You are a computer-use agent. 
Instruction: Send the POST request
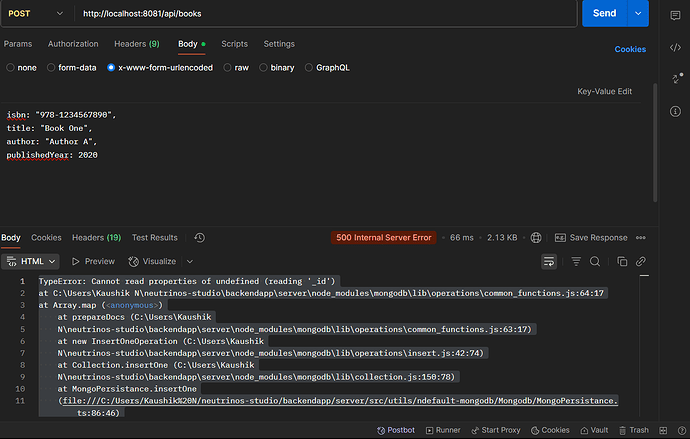(605, 13)
